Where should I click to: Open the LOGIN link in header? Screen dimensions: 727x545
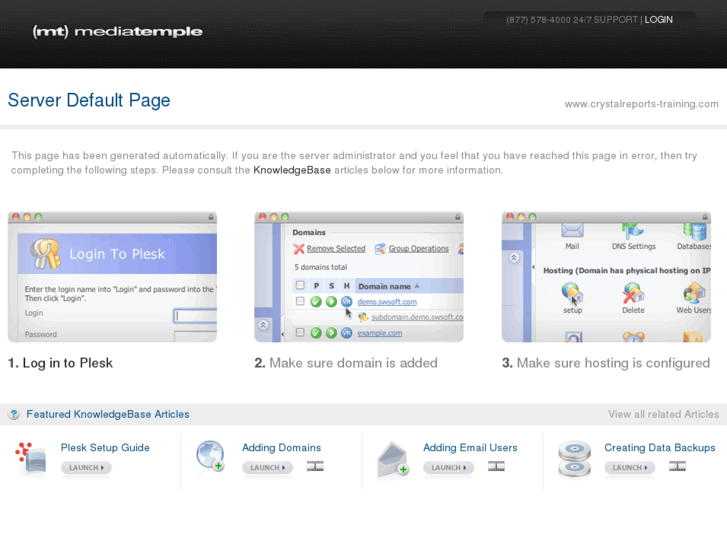(x=658, y=19)
